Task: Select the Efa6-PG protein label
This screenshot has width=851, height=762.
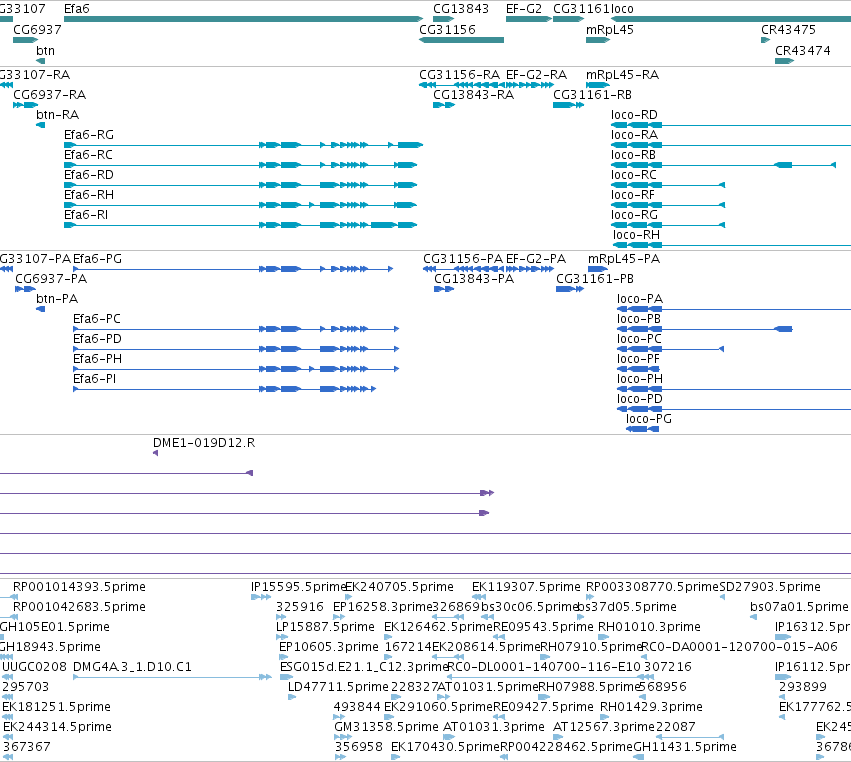Action: pos(98,259)
